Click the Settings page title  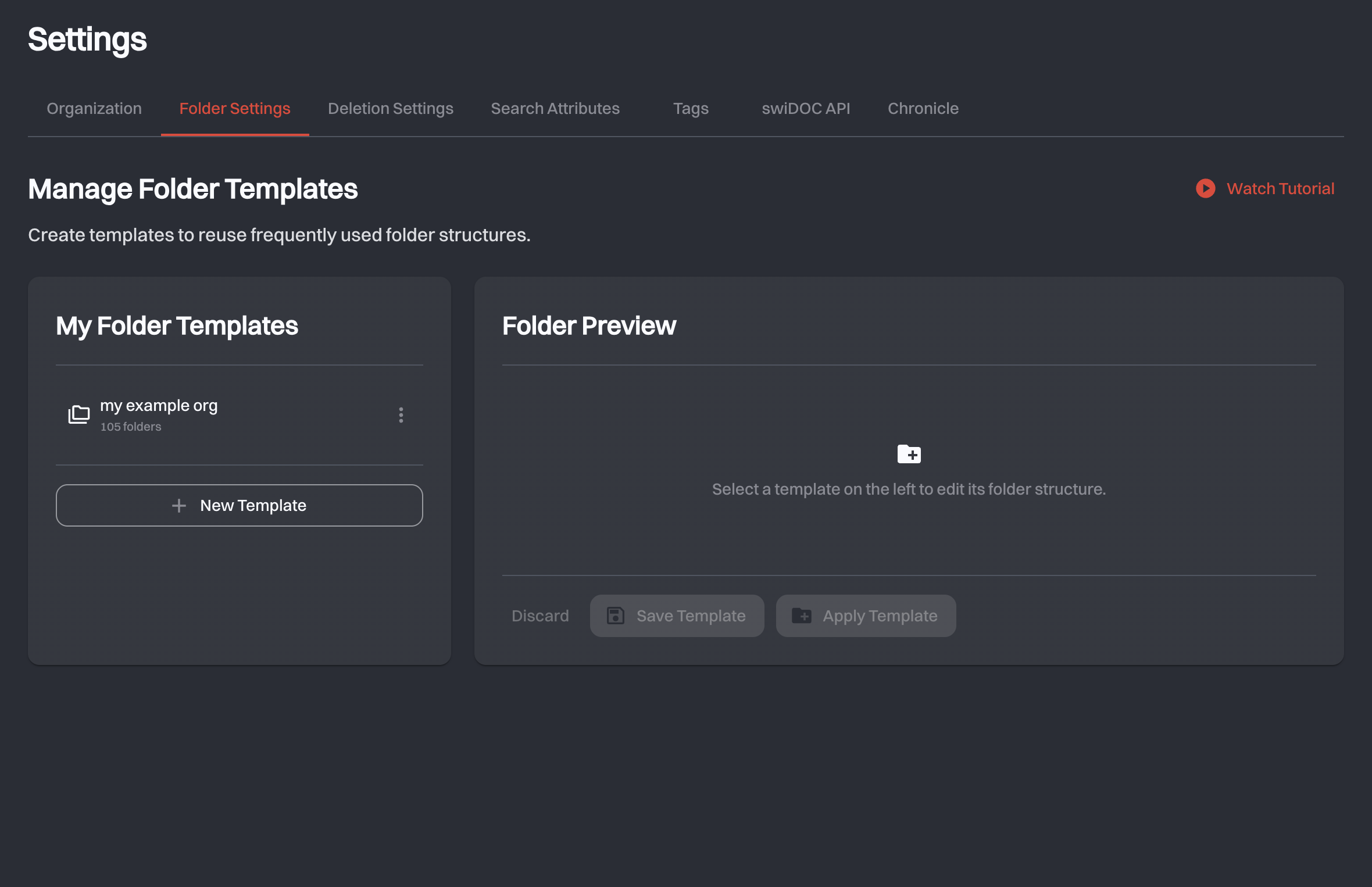click(x=87, y=40)
